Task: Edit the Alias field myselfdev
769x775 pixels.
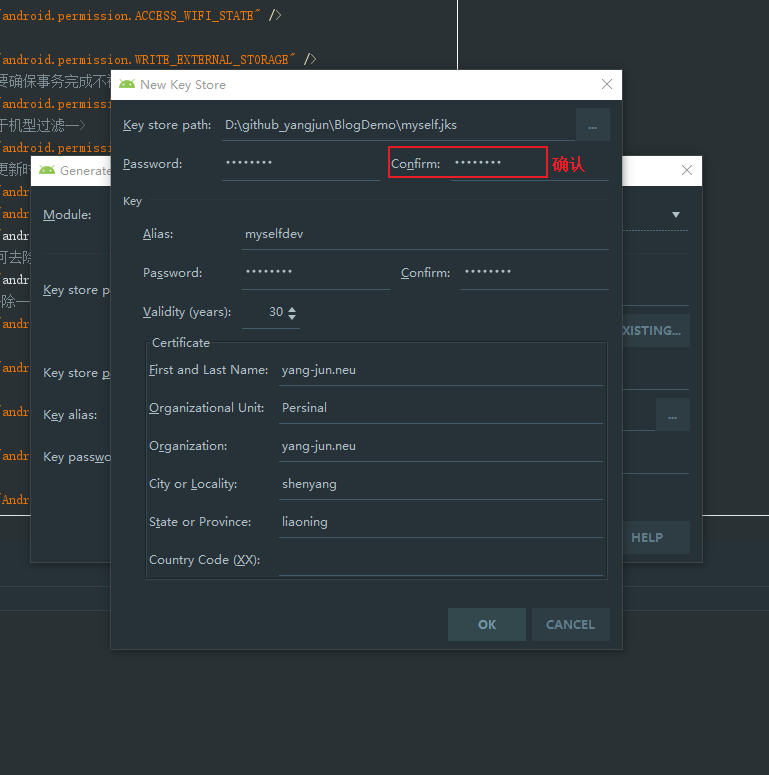Action: tap(425, 234)
